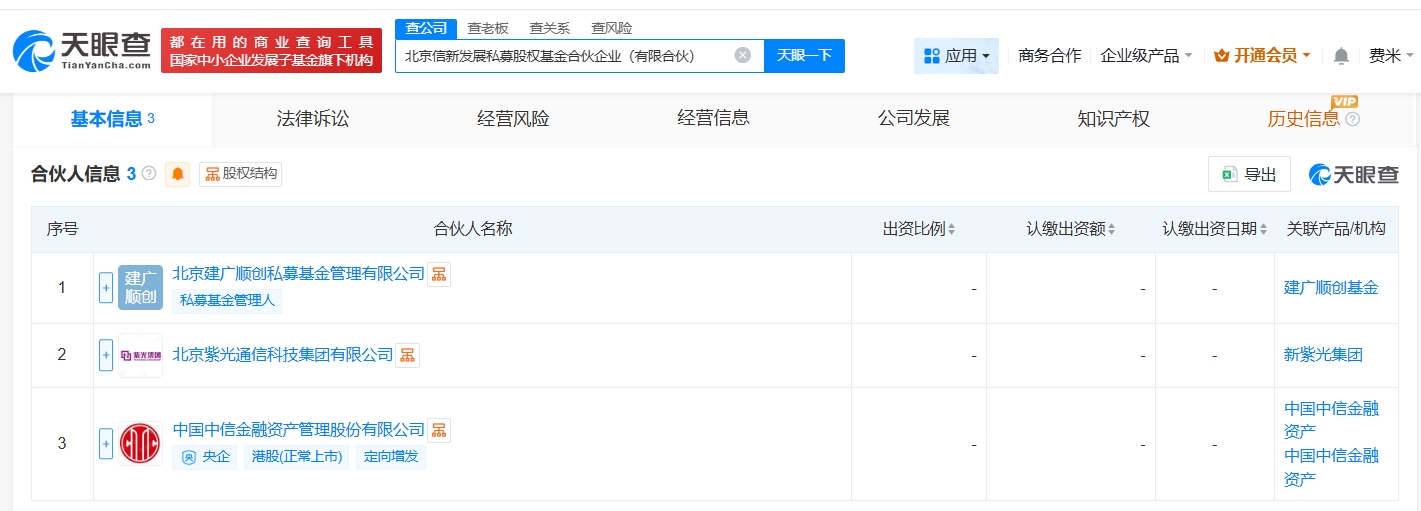Click the 导出 export button
The width and height of the screenshot is (1421, 511).
[x=1249, y=174]
